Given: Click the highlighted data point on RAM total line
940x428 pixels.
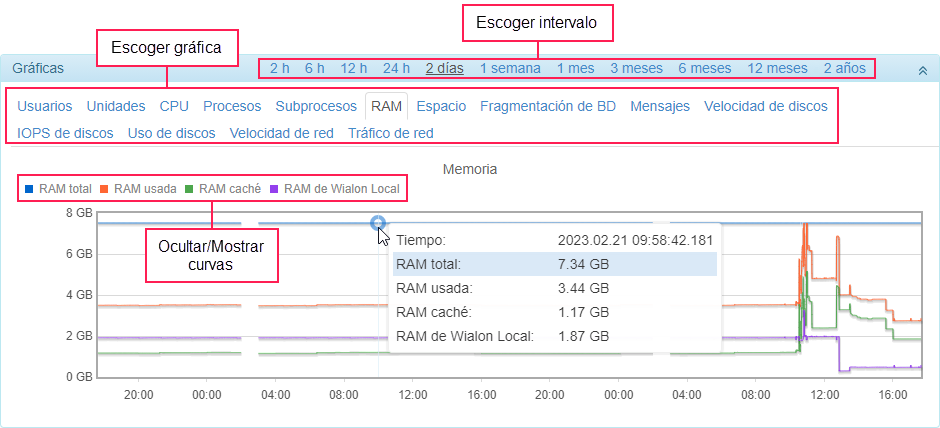Looking at the screenshot, I should tap(378, 223).
